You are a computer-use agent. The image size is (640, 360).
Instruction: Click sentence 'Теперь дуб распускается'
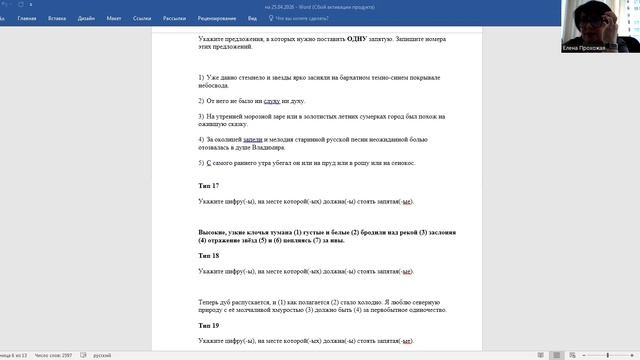322,306
